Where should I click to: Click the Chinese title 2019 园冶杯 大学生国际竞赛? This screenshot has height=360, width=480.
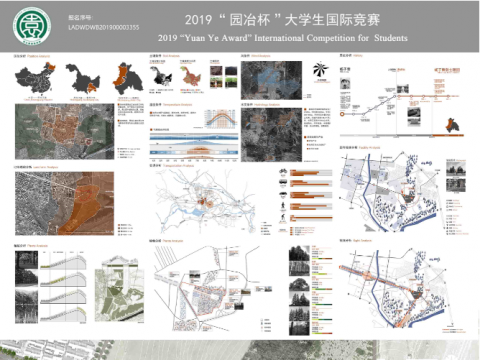click(282, 20)
